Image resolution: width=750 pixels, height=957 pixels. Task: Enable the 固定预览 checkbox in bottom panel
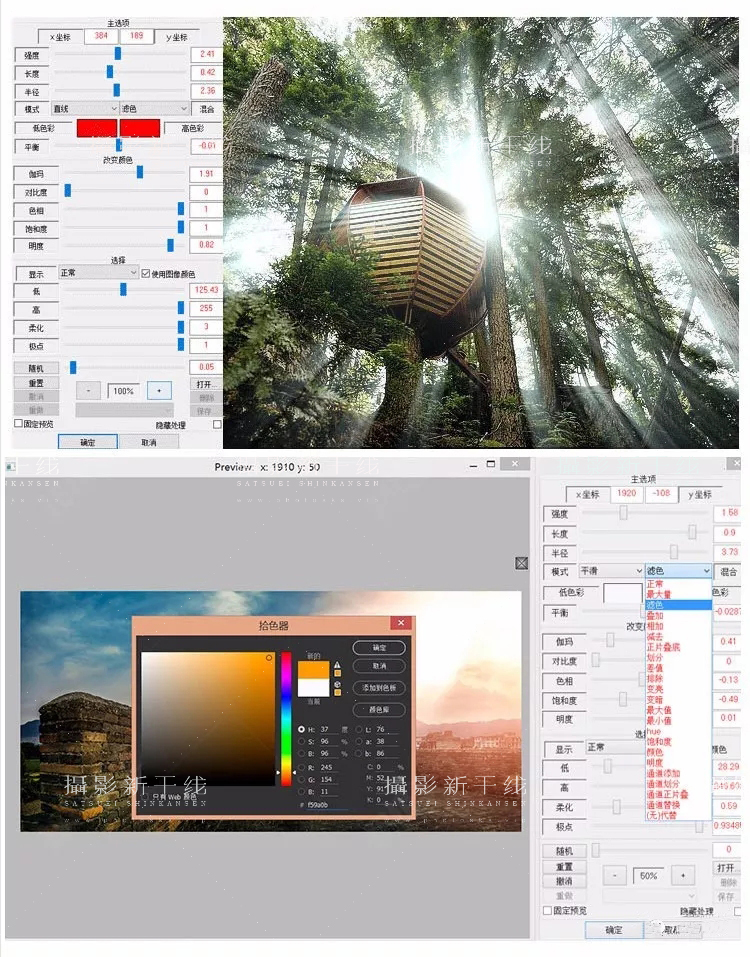coord(547,911)
